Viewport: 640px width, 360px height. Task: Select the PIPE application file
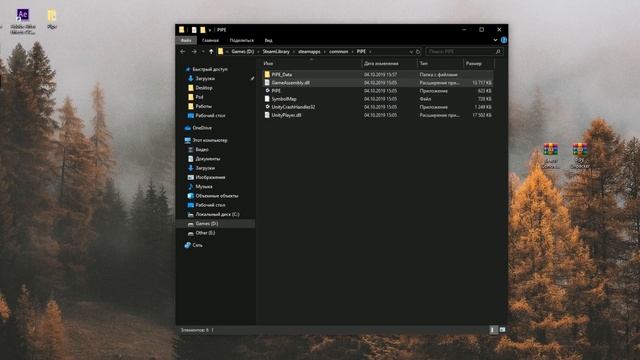pyautogui.click(x=276, y=91)
